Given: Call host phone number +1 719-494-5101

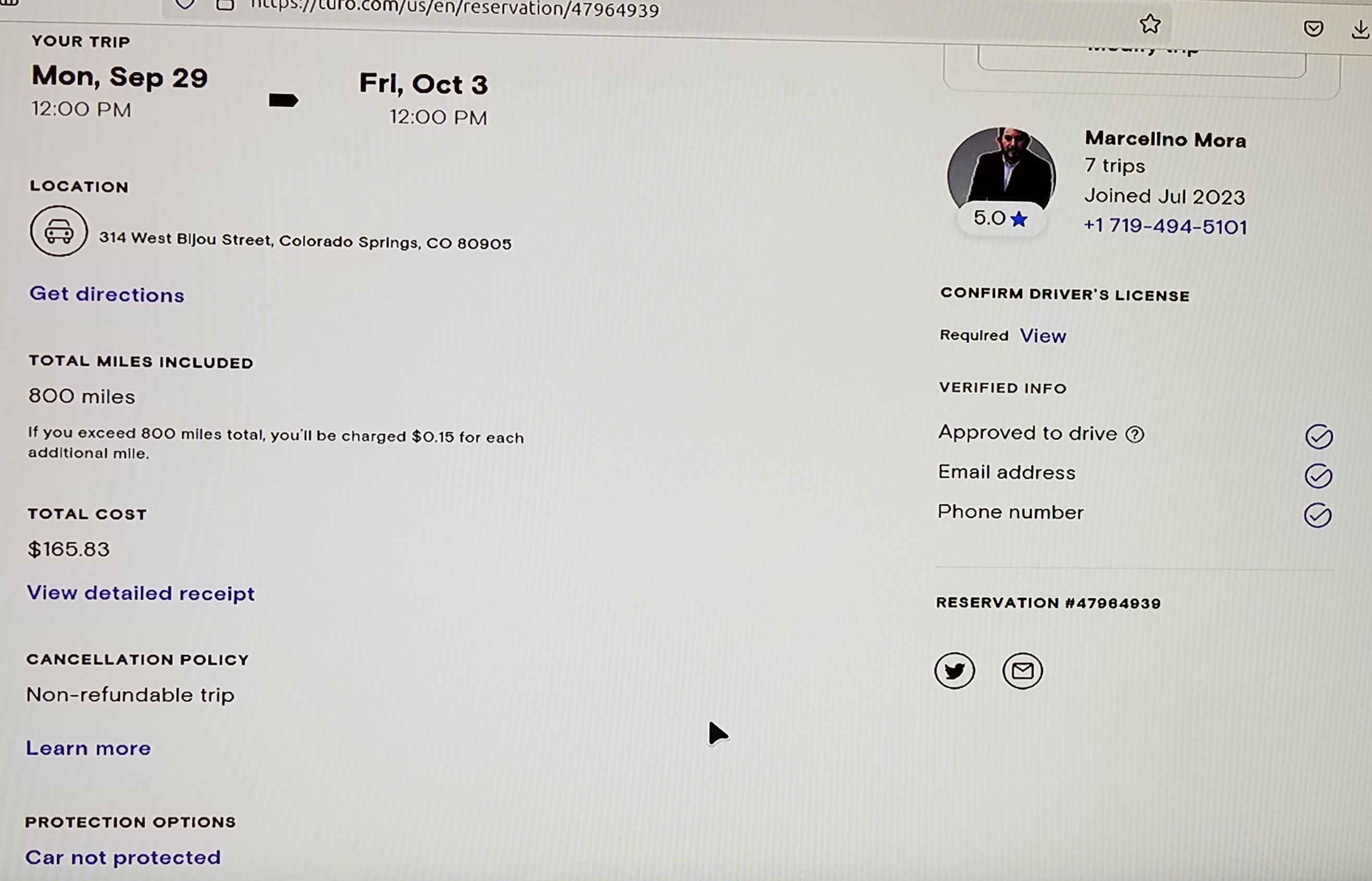Looking at the screenshot, I should 1165,227.
